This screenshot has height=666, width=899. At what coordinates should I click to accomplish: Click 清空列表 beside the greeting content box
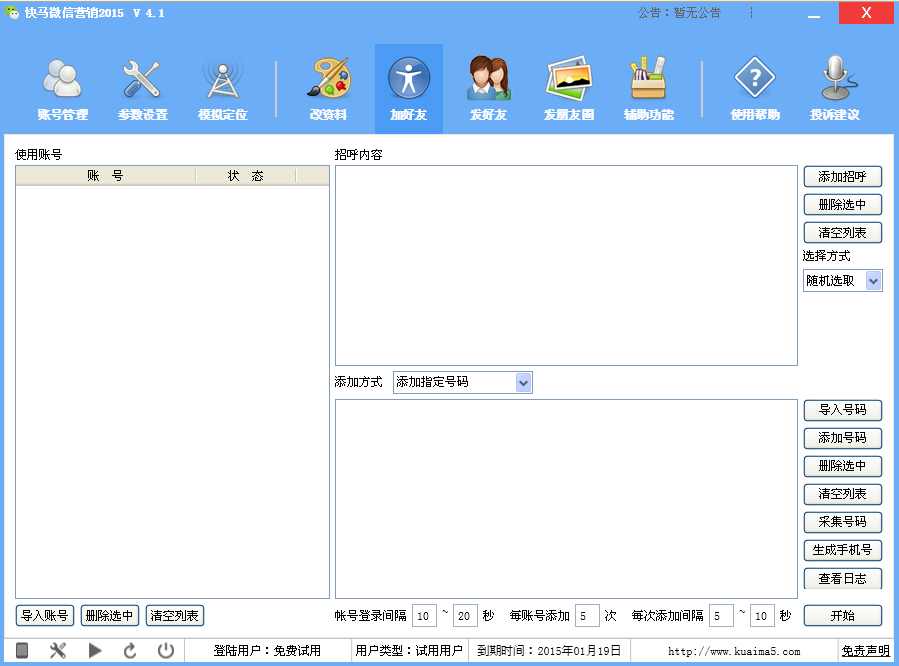842,233
